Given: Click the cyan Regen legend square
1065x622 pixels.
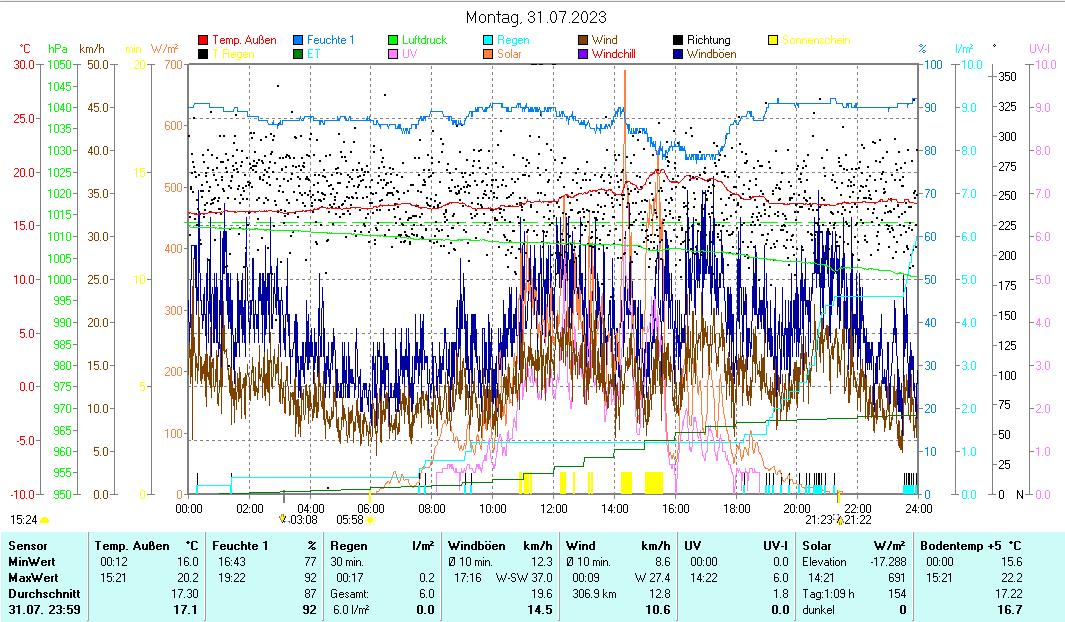Looking at the screenshot, I should point(489,40).
